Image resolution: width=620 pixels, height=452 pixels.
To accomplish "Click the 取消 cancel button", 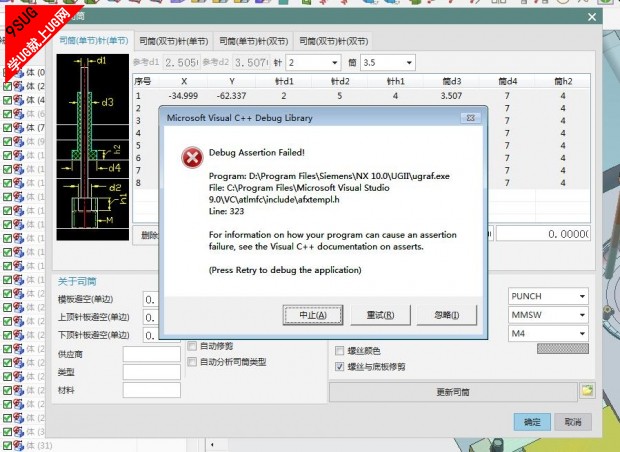I will click(x=573, y=422).
